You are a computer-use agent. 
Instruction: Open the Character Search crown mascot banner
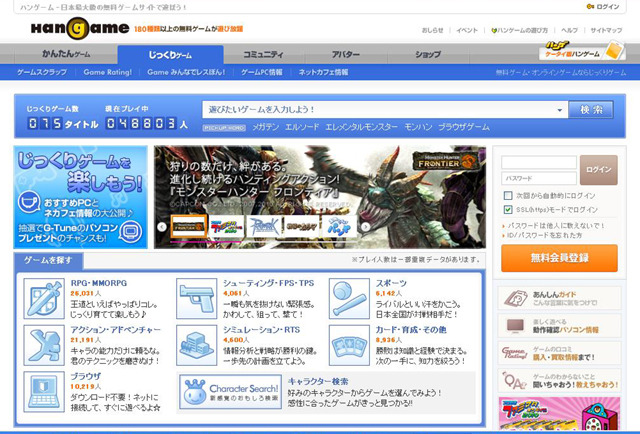231,392
